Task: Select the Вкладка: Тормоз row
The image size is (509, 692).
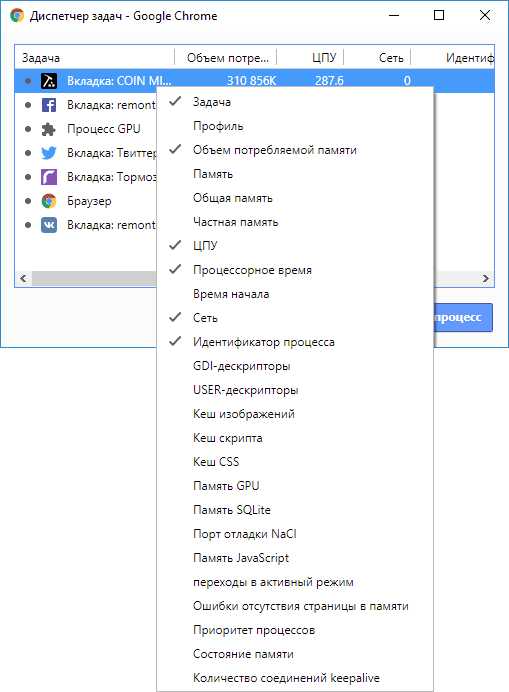Action: click(x=86, y=177)
